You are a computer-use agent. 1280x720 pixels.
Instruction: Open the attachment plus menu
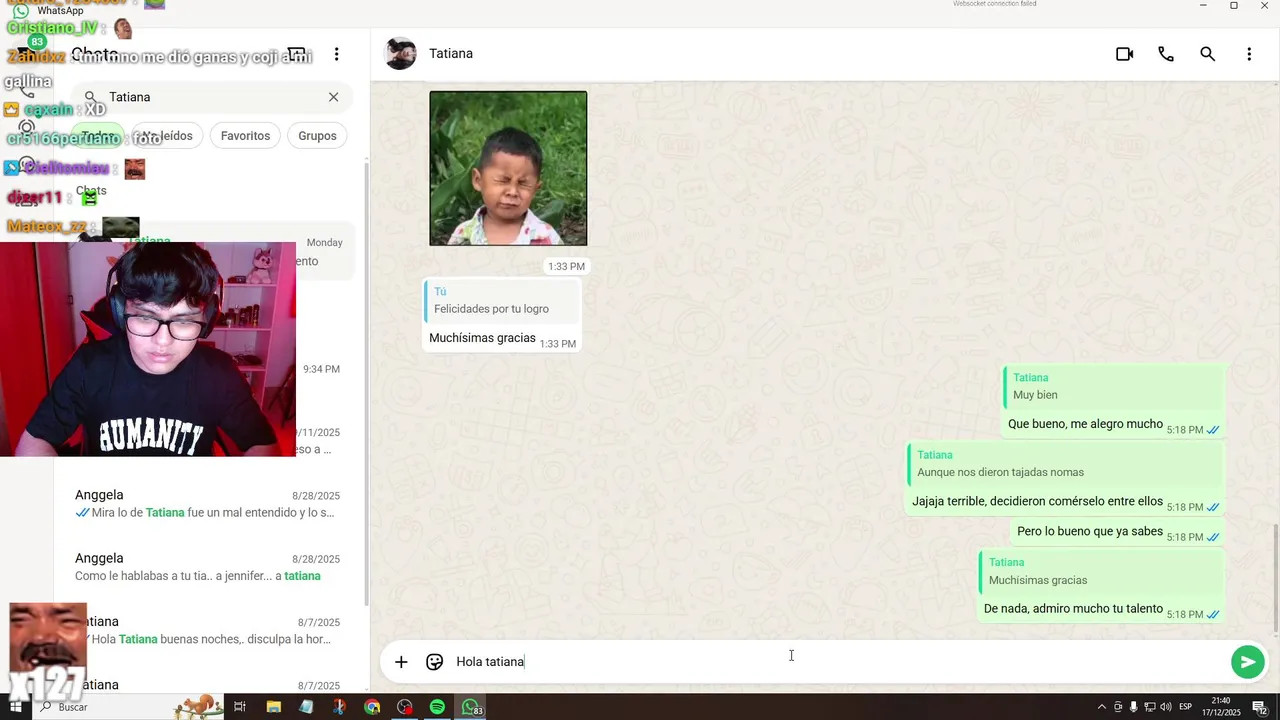401,662
